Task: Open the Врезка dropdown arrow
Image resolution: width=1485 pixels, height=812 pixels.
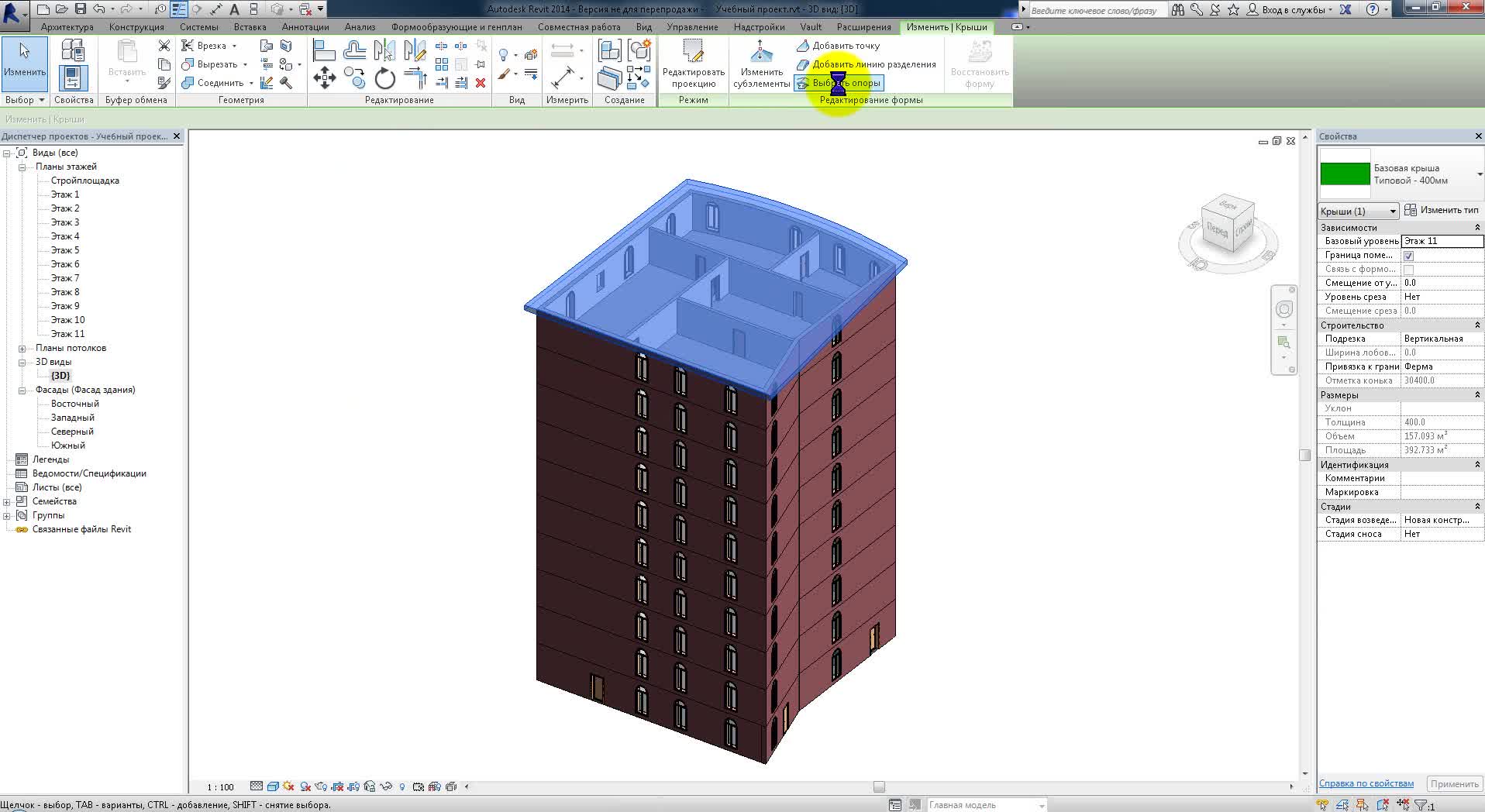Action: tap(234, 46)
